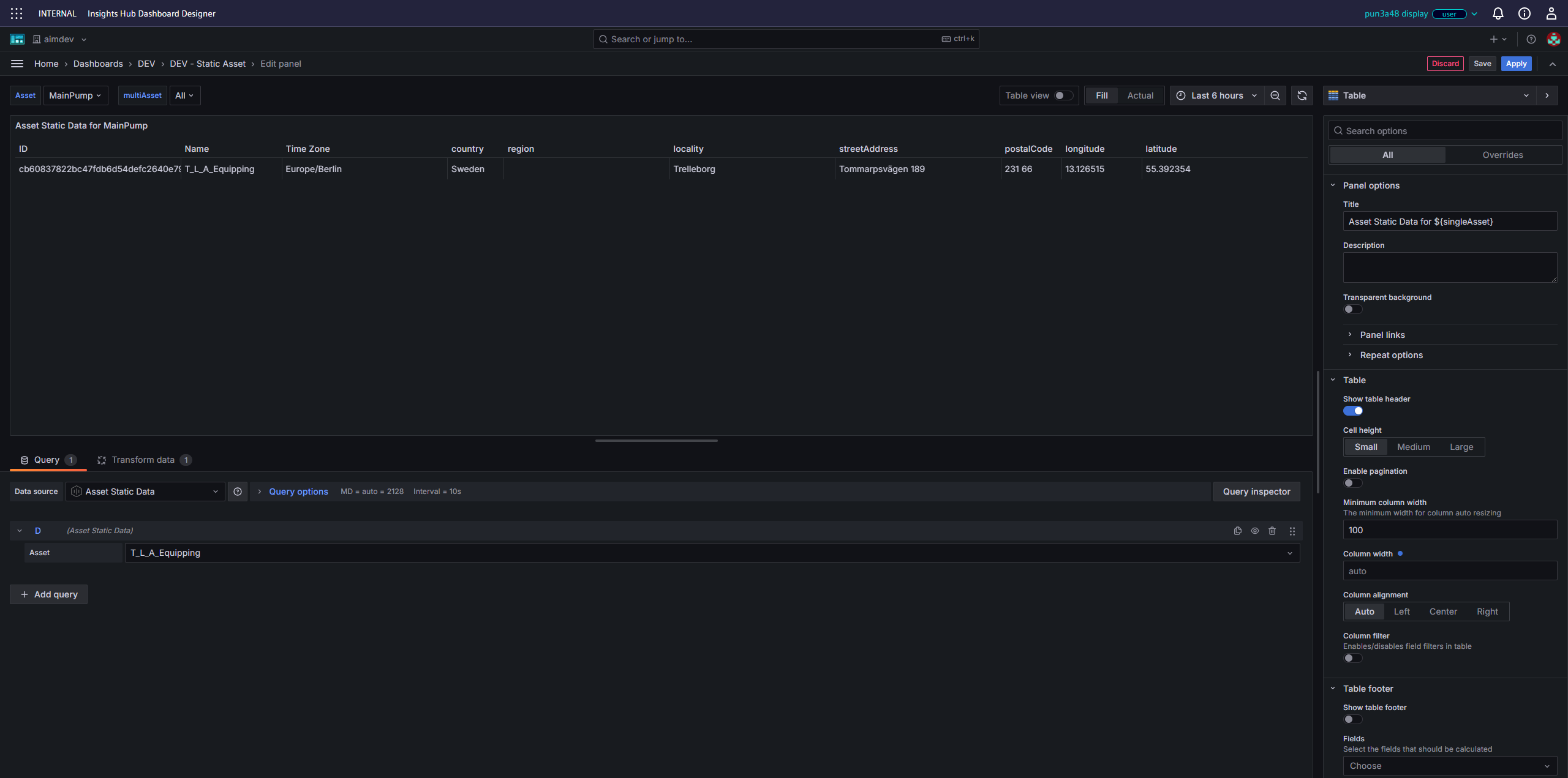This screenshot has width=1568, height=778.
Task: Refresh the dashboard panel
Action: pyautogui.click(x=1302, y=95)
